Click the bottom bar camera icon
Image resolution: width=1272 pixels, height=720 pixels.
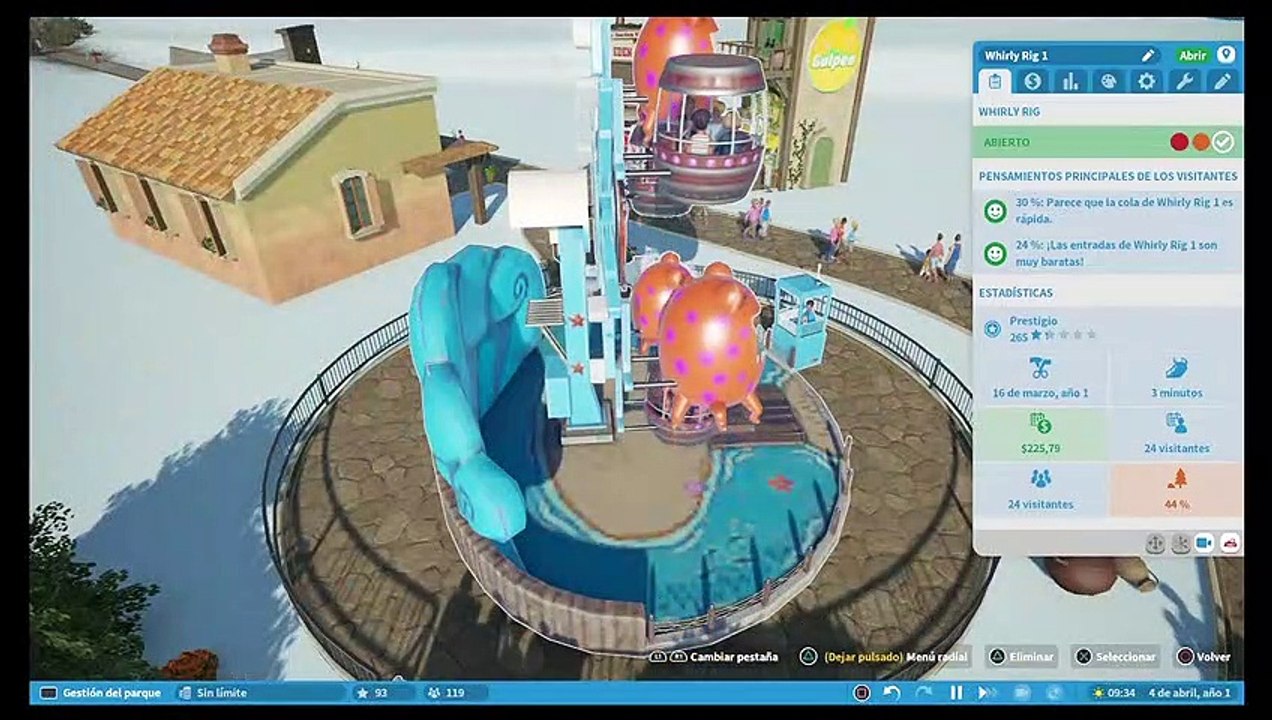pyautogui.click(x=1021, y=692)
